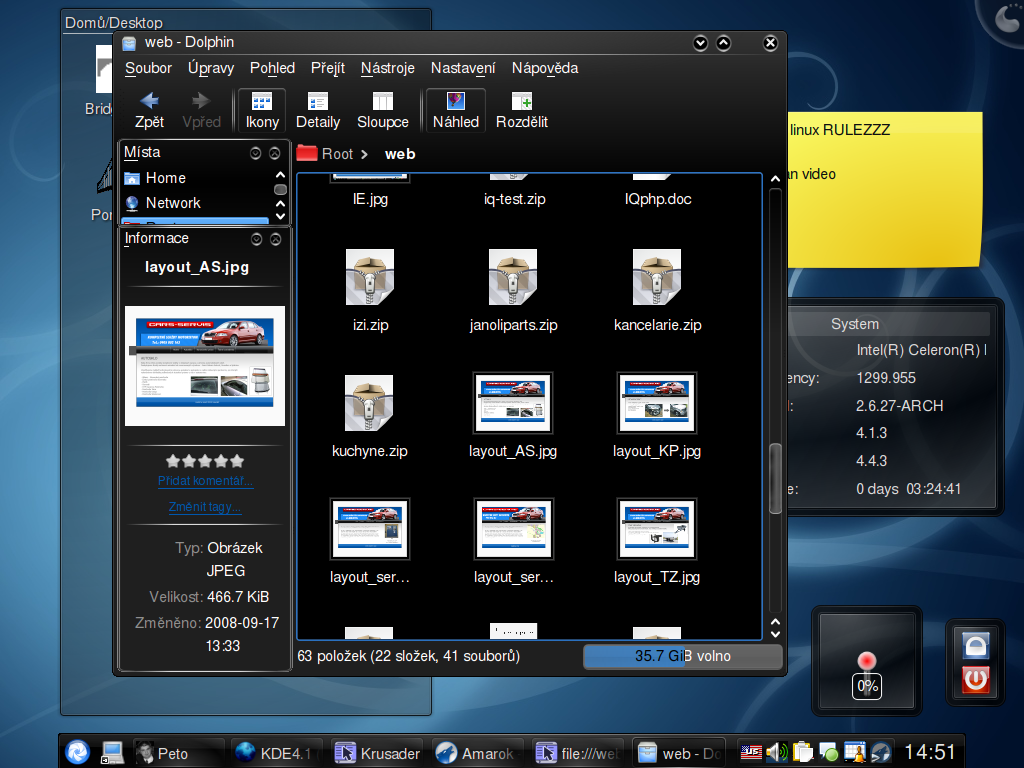Switch to Ikony view mode
The image size is (1024, 768).
click(262, 110)
